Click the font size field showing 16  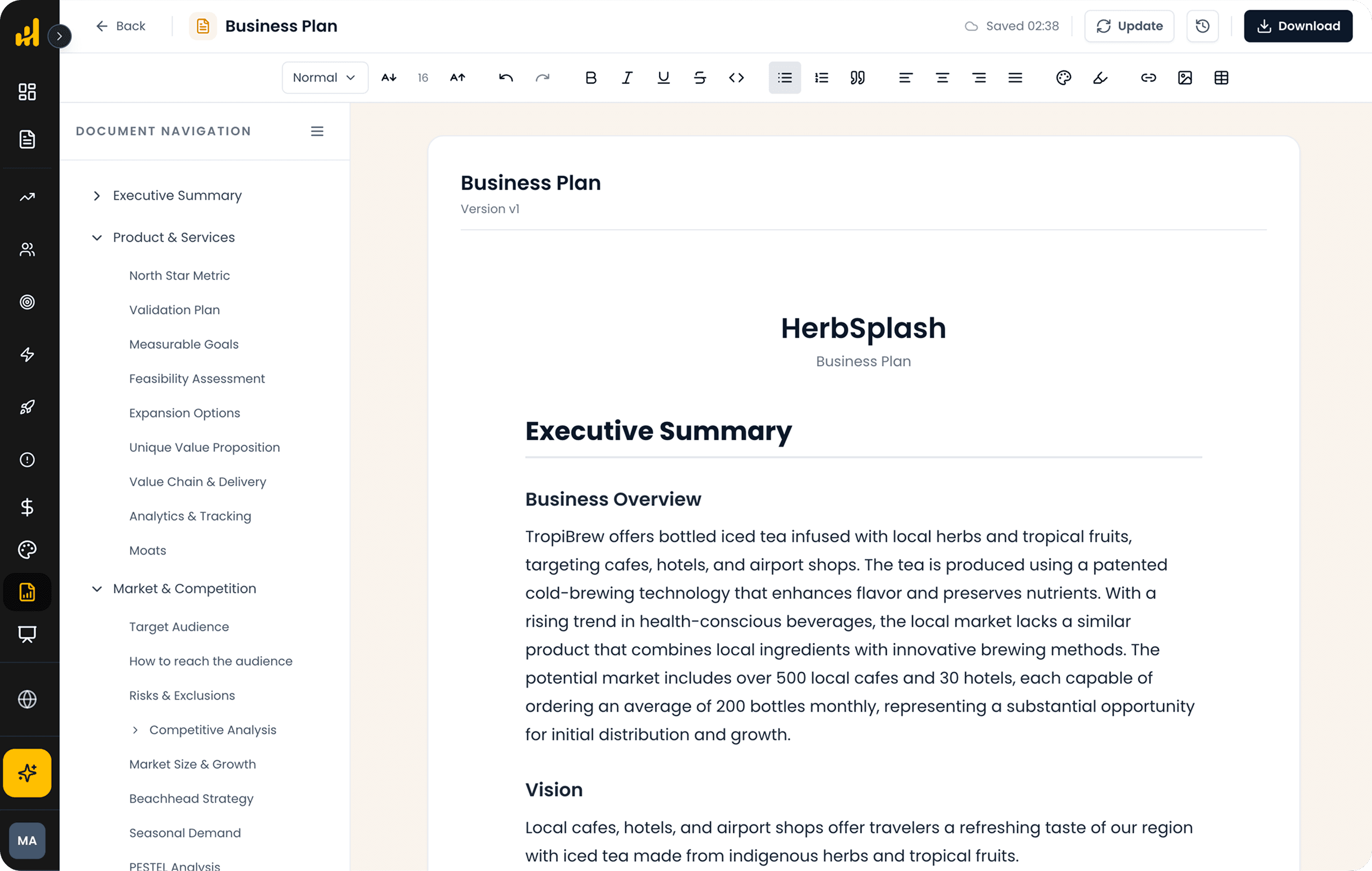click(x=423, y=77)
